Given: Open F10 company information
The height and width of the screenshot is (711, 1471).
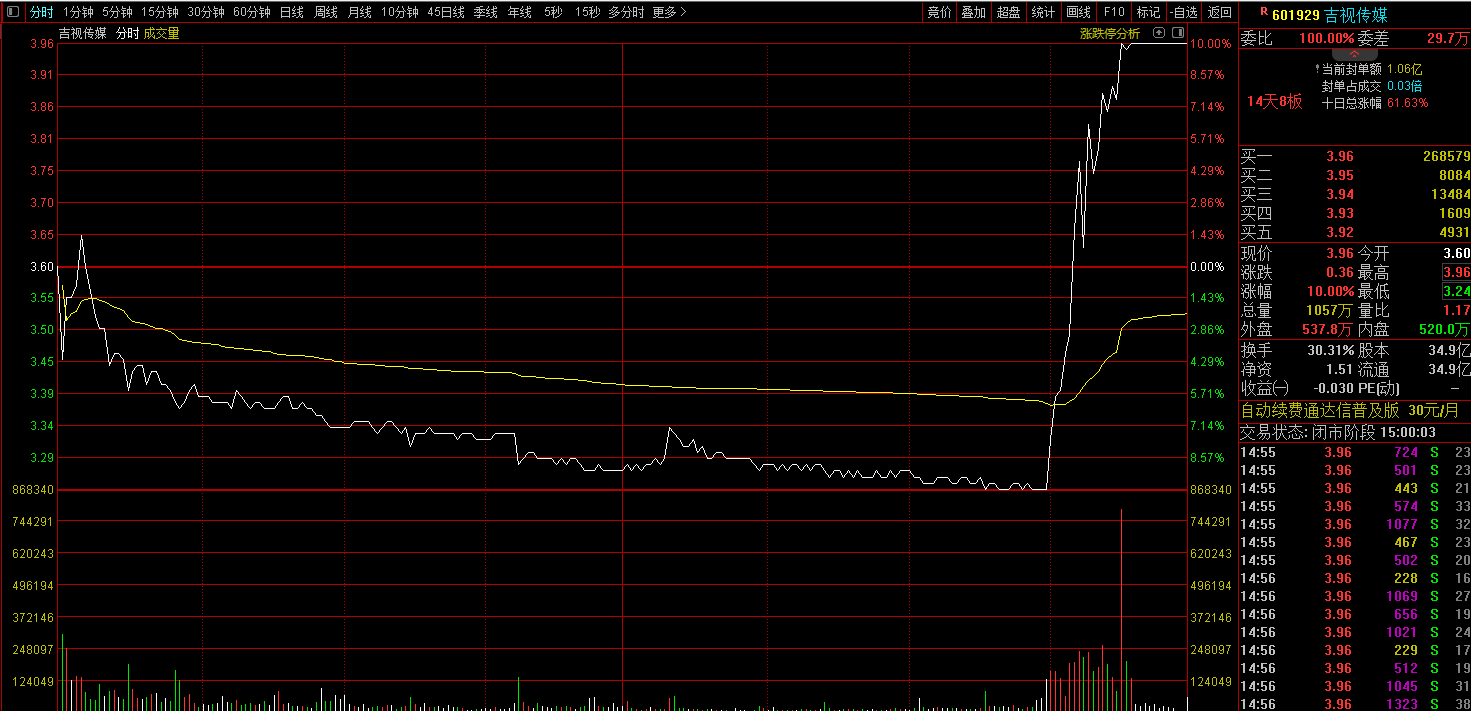Looking at the screenshot, I should (x=1113, y=12).
